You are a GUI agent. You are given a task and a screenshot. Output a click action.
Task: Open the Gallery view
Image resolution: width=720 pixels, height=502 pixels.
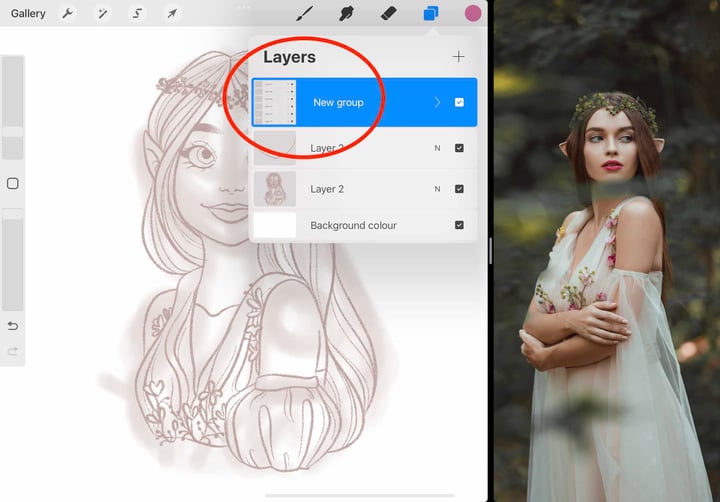tap(28, 13)
